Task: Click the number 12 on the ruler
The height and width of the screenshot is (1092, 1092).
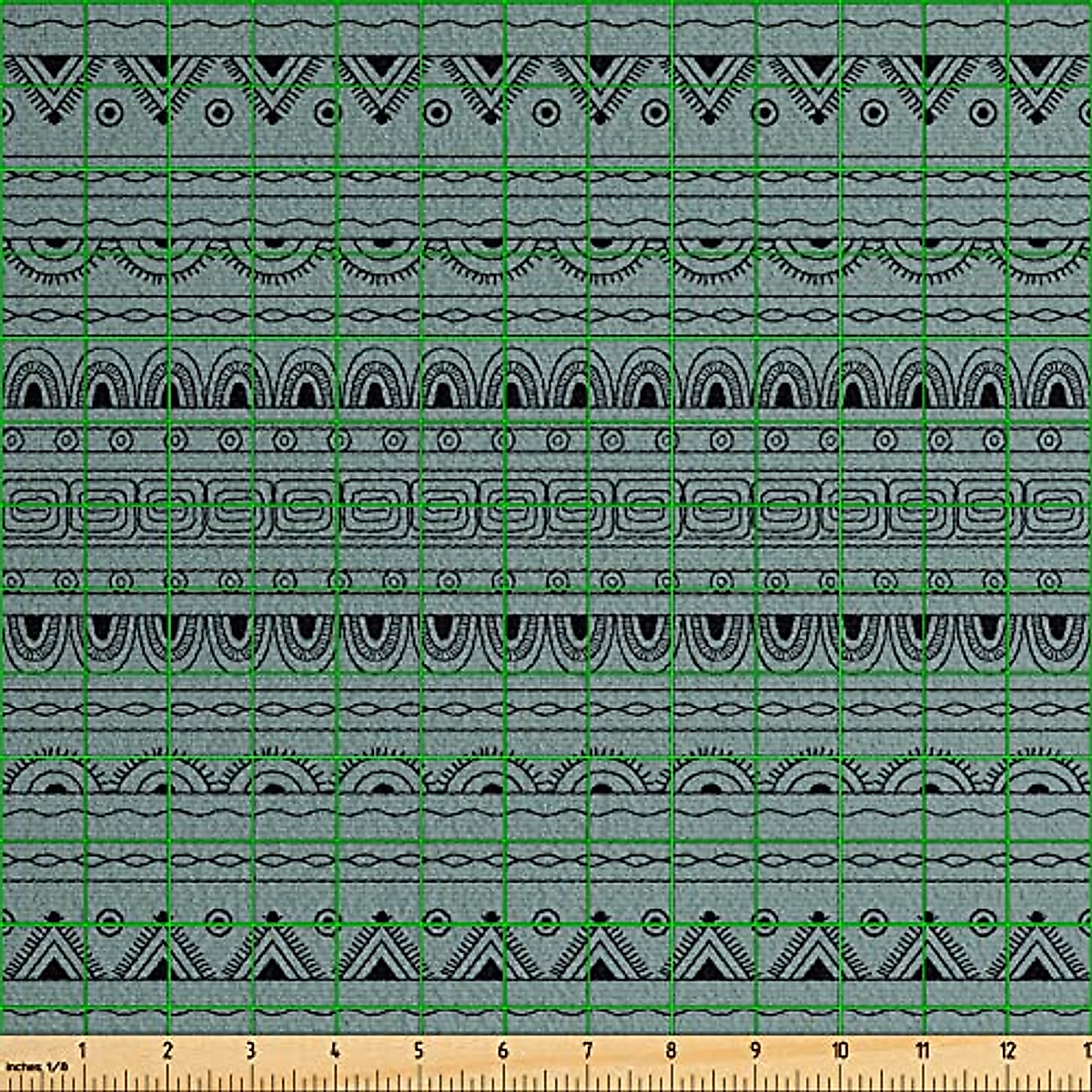Action: [1007, 1050]
